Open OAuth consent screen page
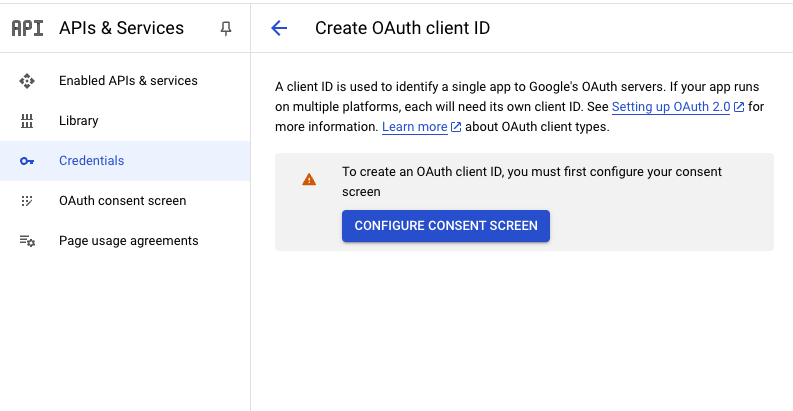Image resolution: width=793 pixels, height=411 pixels. pyautogui.click(x=125, y=201)
